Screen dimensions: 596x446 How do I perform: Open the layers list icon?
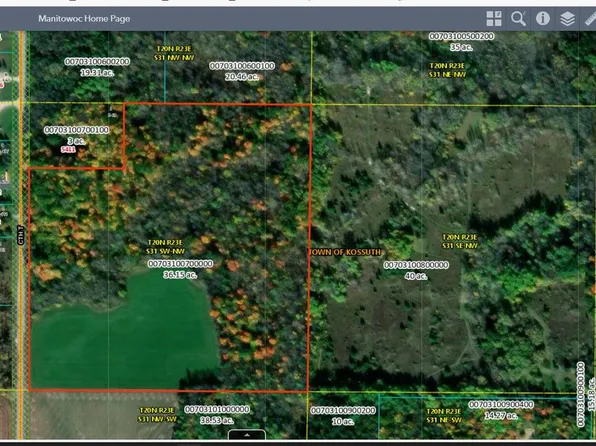point(567,19)
